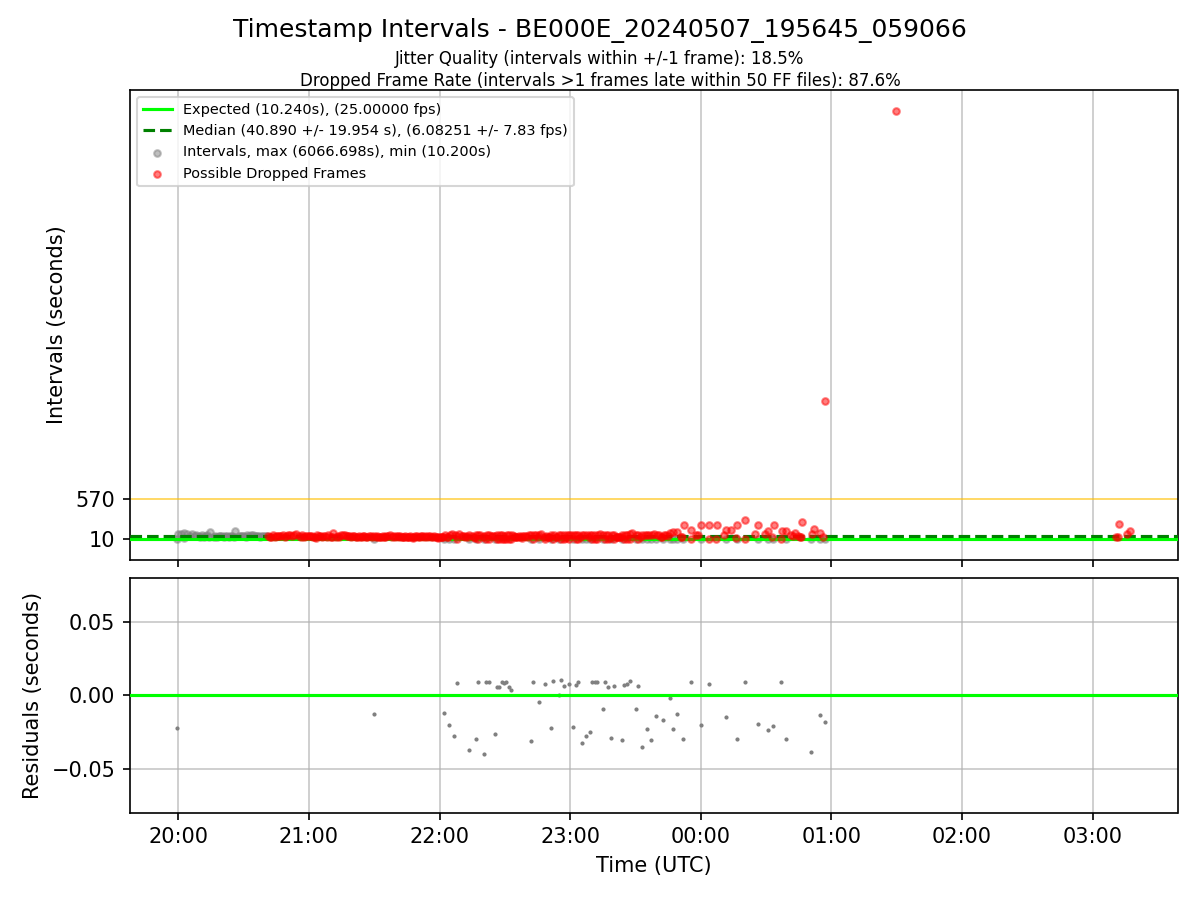Screen dimensions: 1200x900
Task: Click the highest red outlier point near 01:30
Action: point(896,111)
